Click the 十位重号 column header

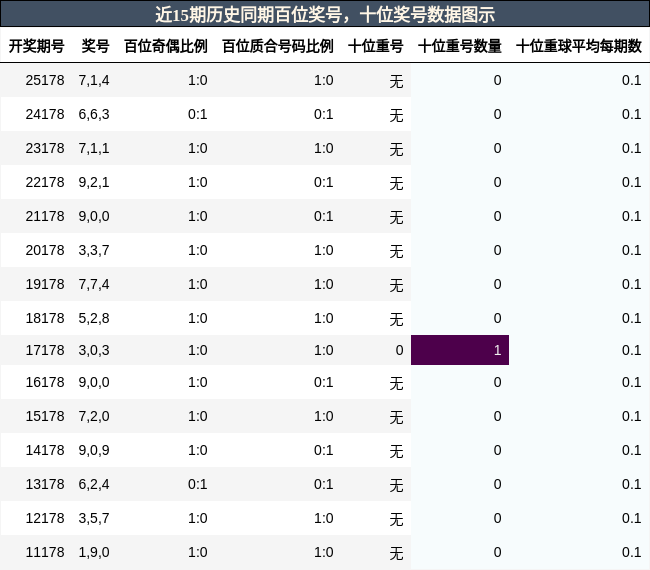(x=376, y=46)
